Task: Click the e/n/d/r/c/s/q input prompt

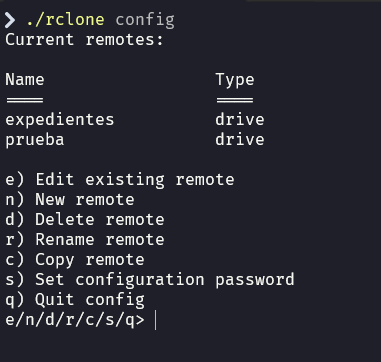Action: coord(75,320)
